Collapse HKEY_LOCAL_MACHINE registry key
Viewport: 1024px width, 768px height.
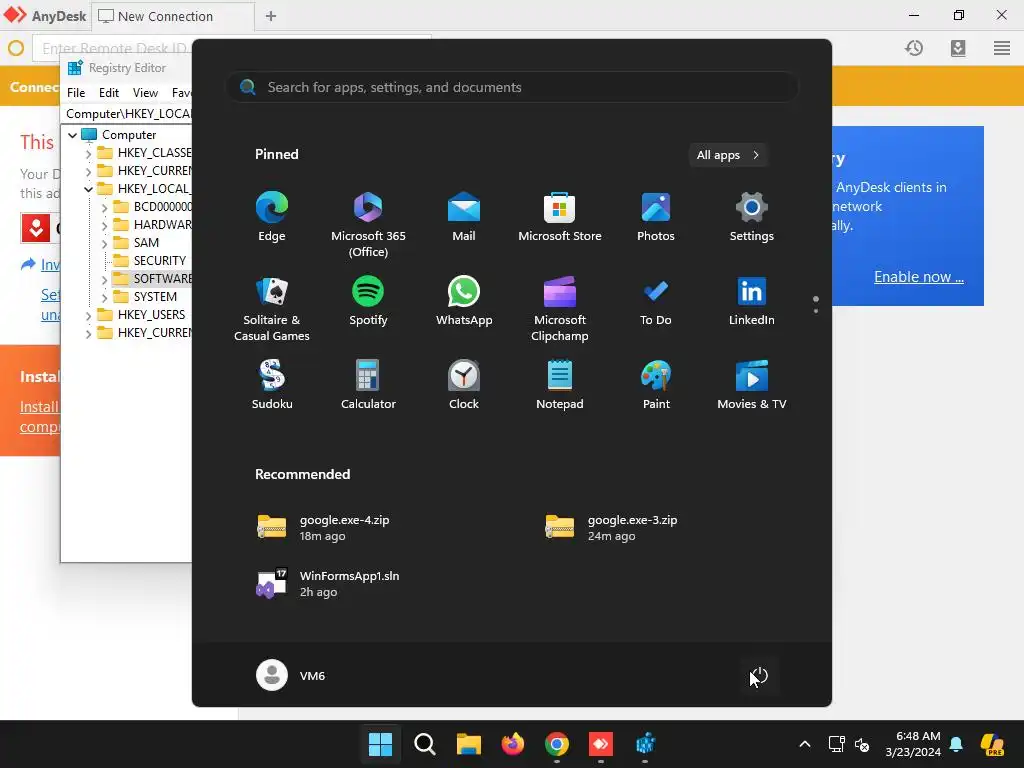pyautogui.click(x=89, y=189)
